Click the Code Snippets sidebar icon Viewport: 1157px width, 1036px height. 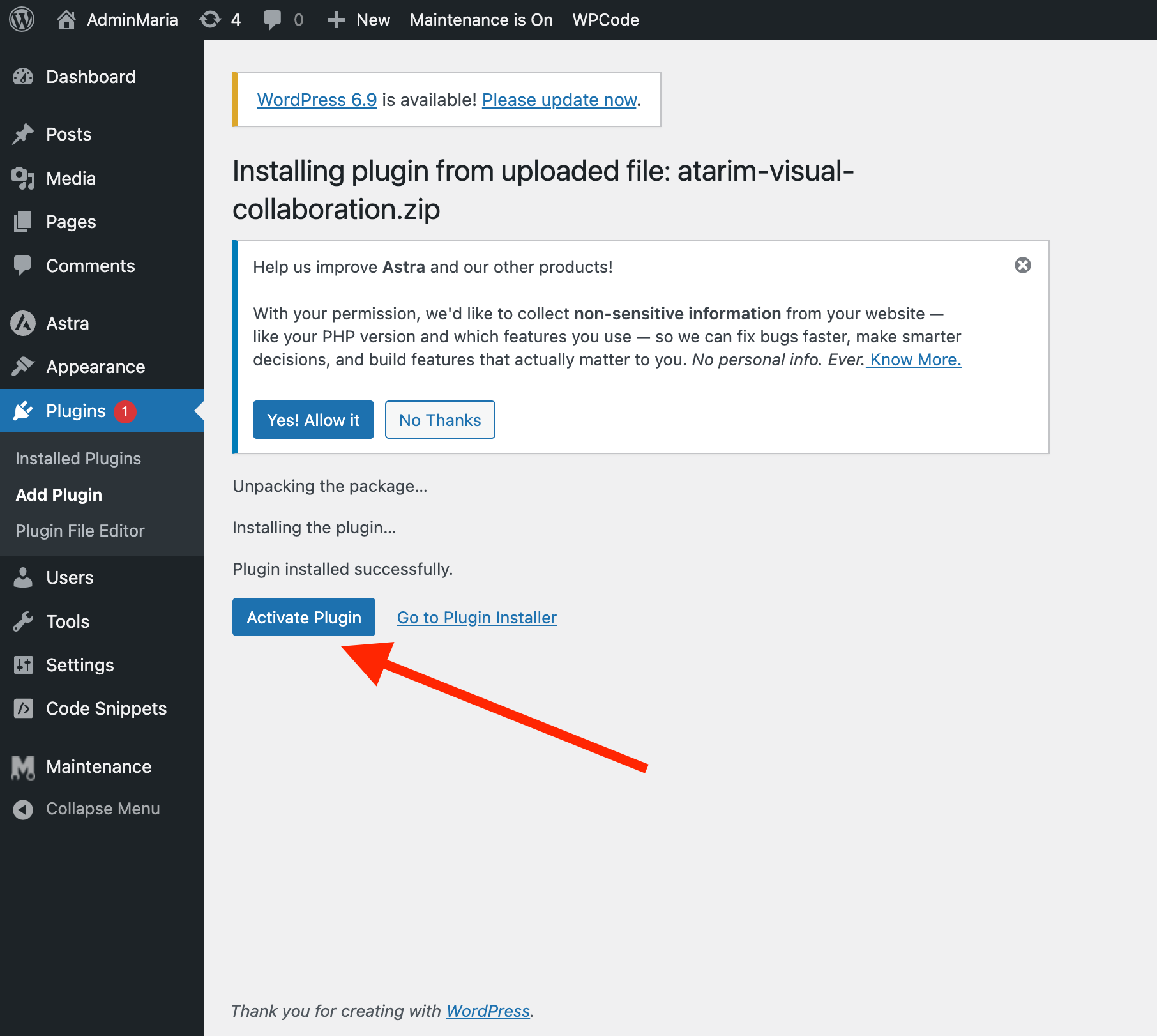tap(23, 708)
